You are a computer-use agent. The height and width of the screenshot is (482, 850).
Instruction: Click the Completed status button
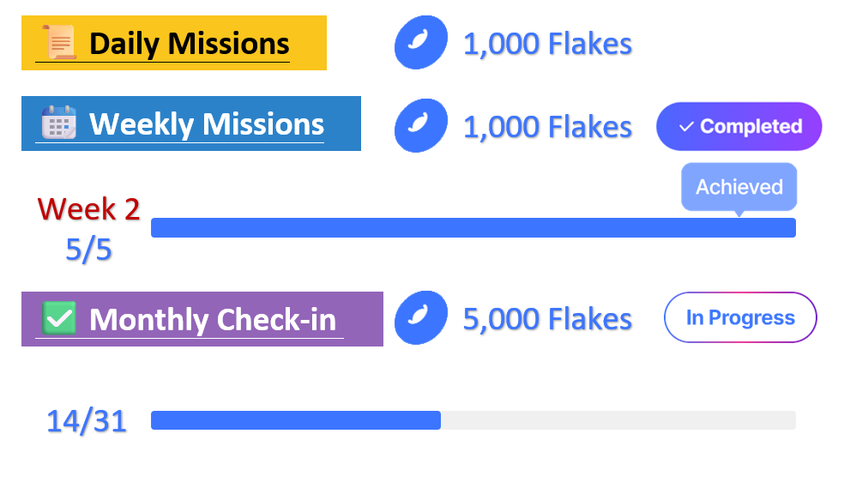coord(739,127)
